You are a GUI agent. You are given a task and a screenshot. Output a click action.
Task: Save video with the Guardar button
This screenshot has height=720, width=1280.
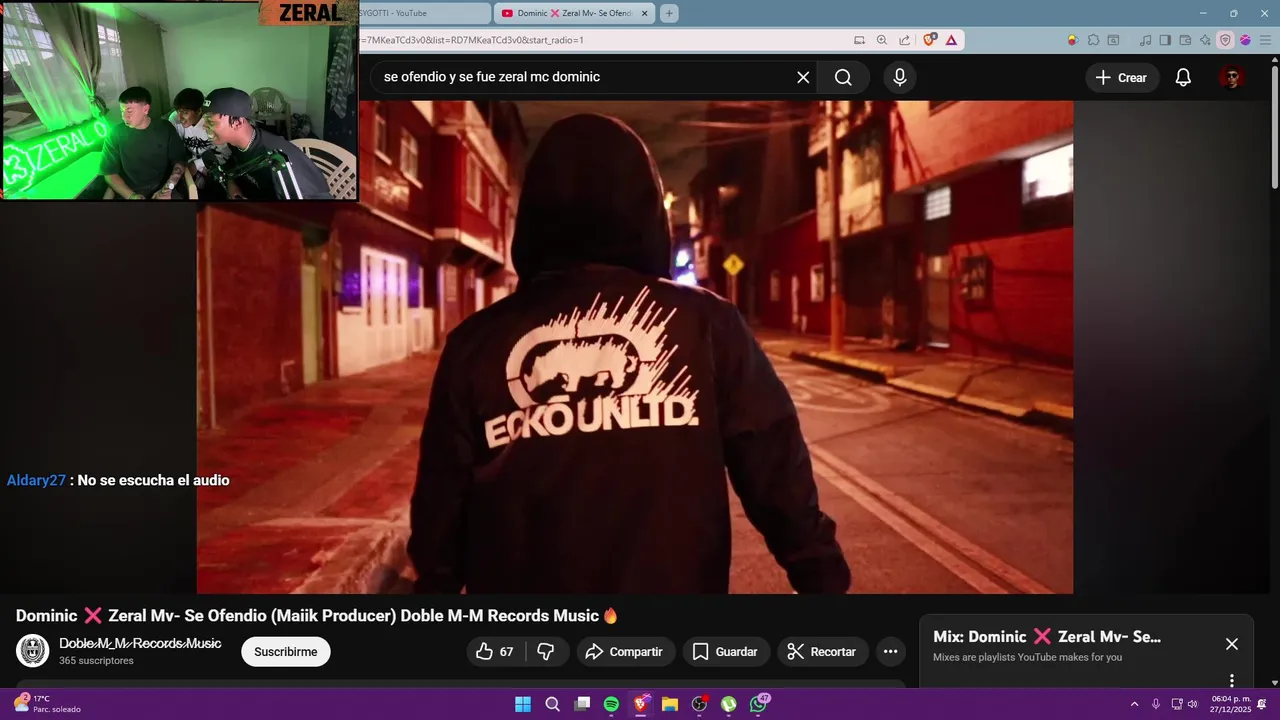click(725, 652)
